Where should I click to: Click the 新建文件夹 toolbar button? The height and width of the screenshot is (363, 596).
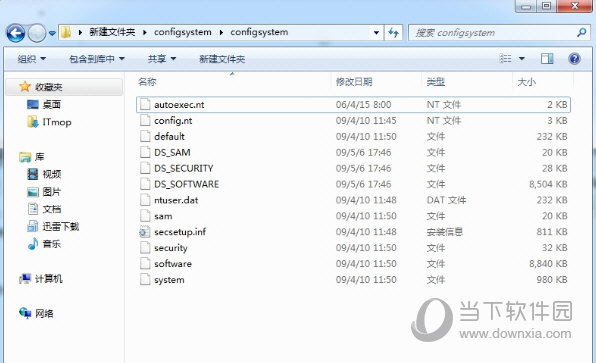pyautogui.click(x=222, y=59)
